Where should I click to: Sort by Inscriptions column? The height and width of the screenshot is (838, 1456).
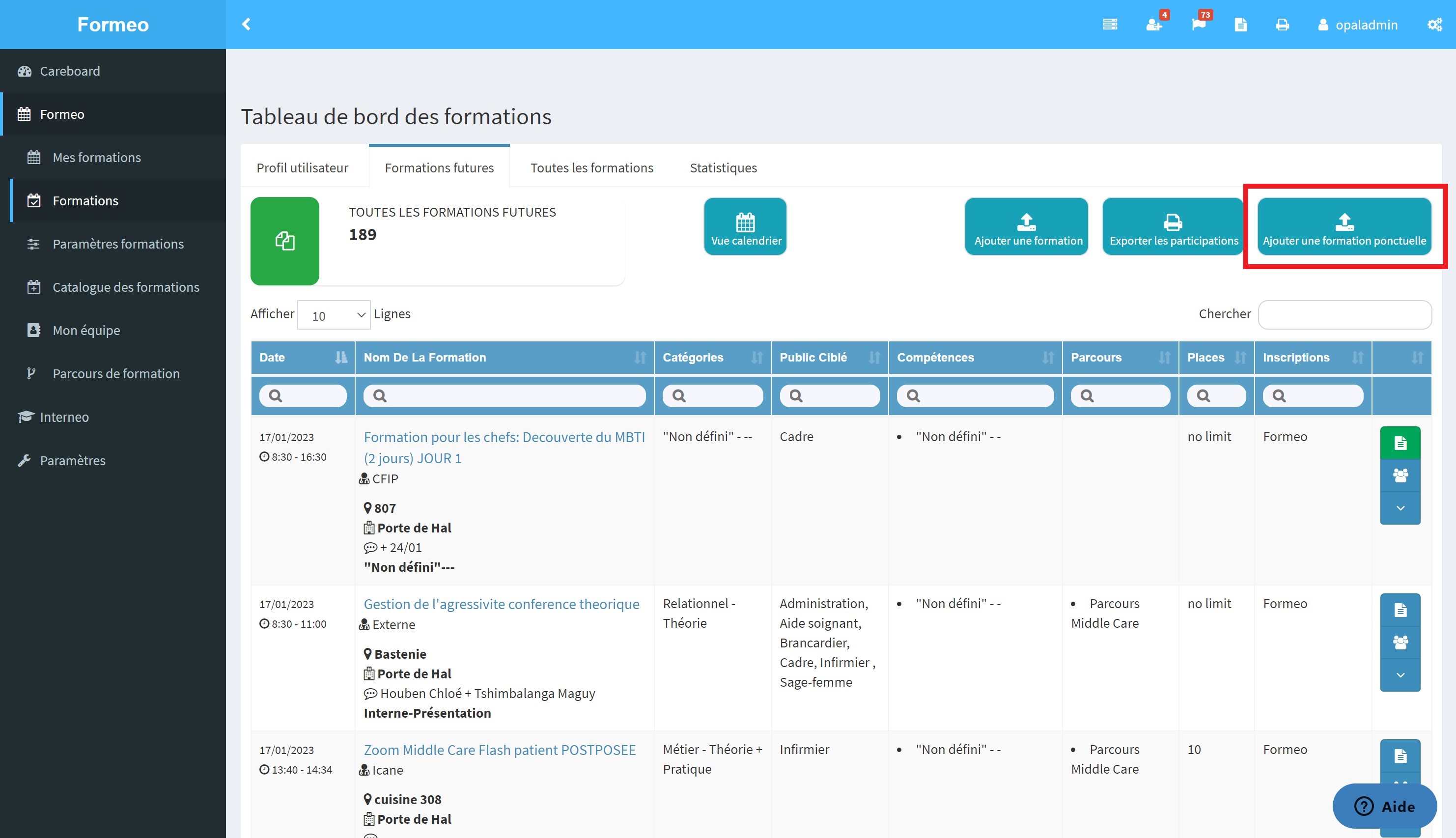coord(1313,358)
